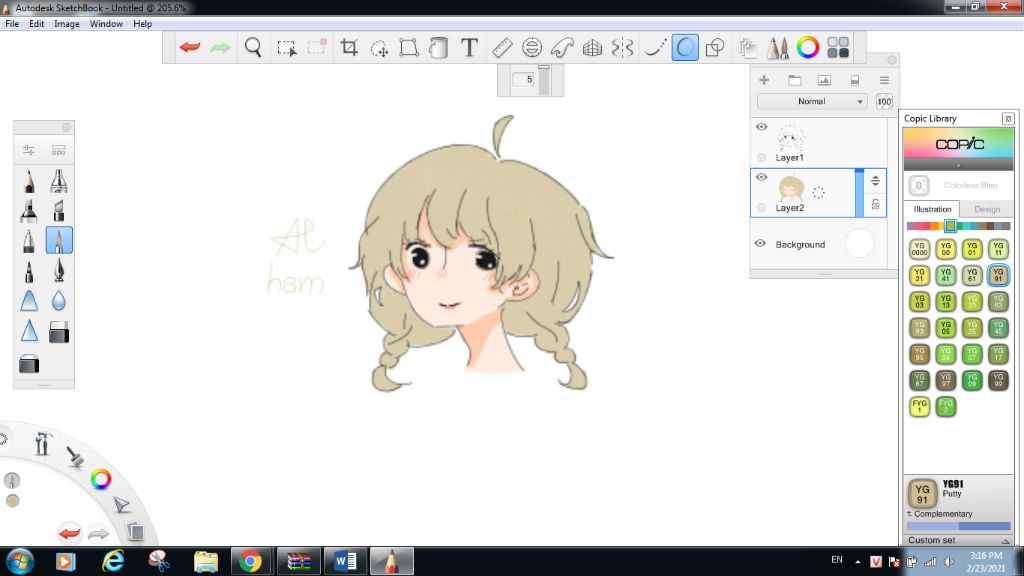Open lagoon color wheel menu
This screenshot has height=576, width=1024.
pyautogui.click(x=101, y=479)
